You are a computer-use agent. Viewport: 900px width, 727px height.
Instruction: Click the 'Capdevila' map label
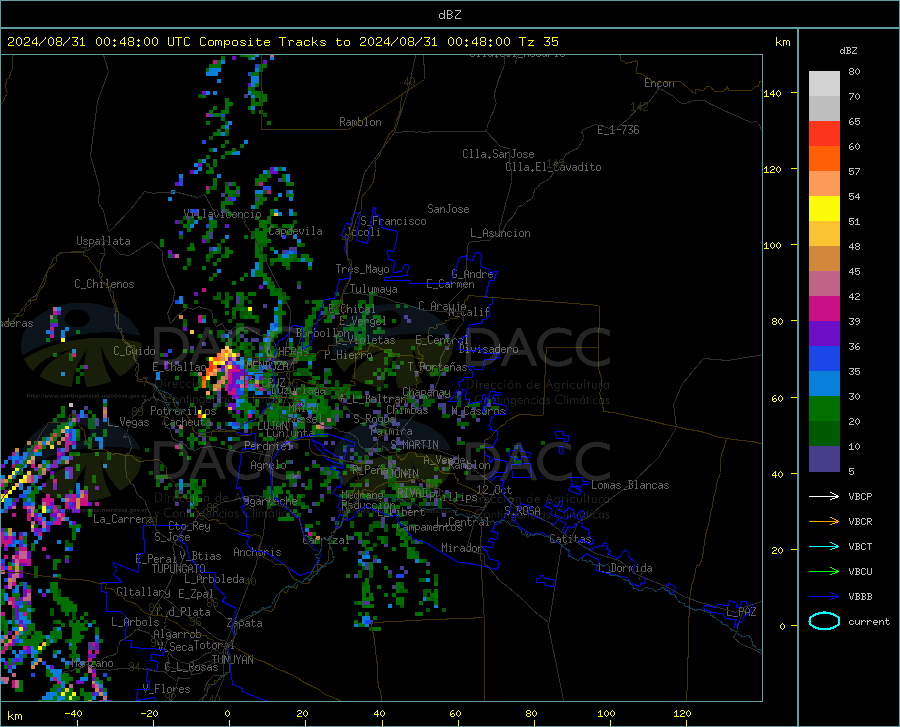[295, 231]
